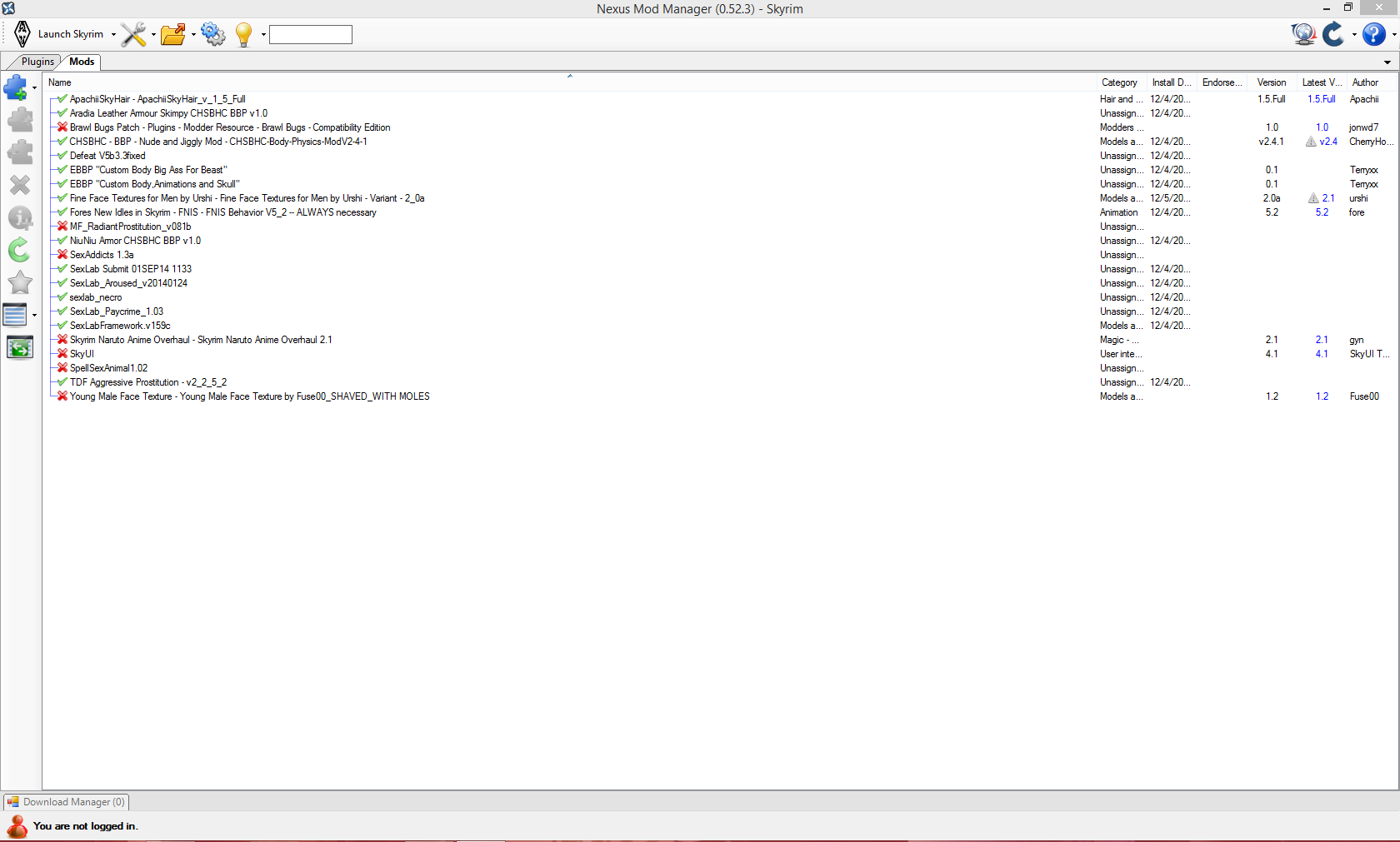Click the Nexus login globe icon
Screen dimensions: 1400x842
(x=1303, y=34)
